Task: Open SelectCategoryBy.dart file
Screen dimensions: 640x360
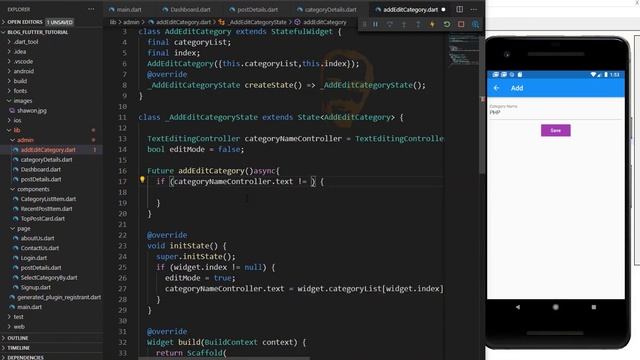Action: [x=49, y=278]
